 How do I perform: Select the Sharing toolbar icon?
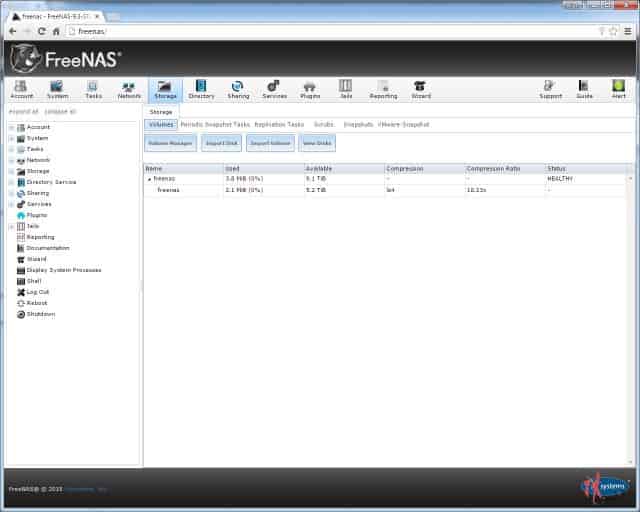238,89
